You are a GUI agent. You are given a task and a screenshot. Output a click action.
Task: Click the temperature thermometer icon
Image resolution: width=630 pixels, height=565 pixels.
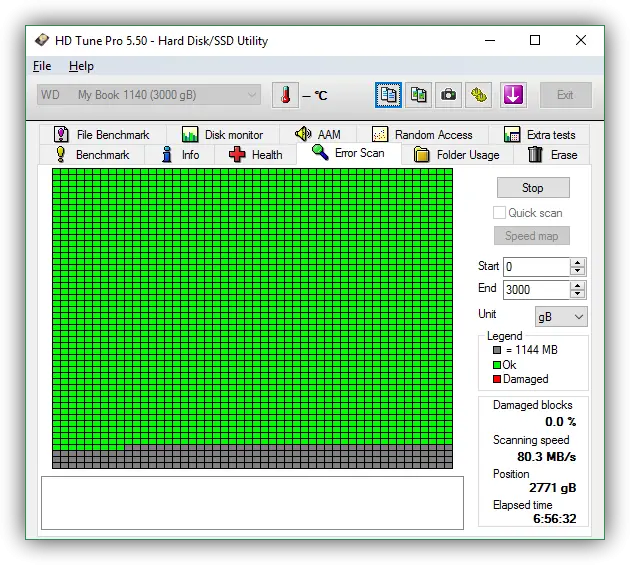point(285,95)
